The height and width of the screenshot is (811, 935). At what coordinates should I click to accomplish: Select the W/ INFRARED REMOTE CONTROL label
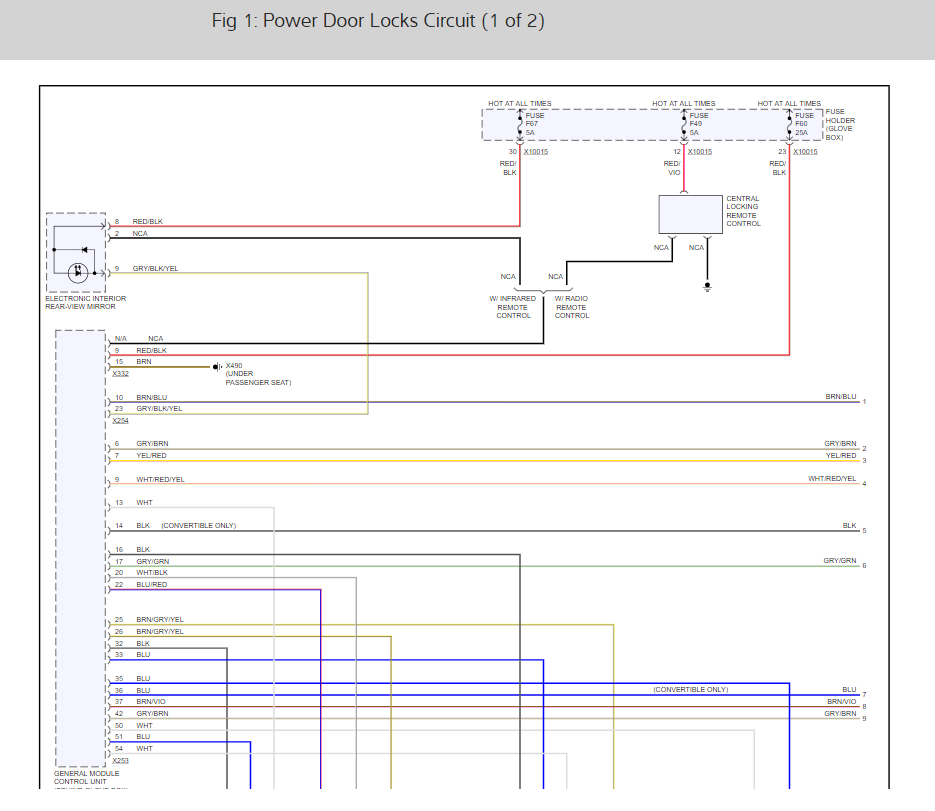click(x=513, y=307)
